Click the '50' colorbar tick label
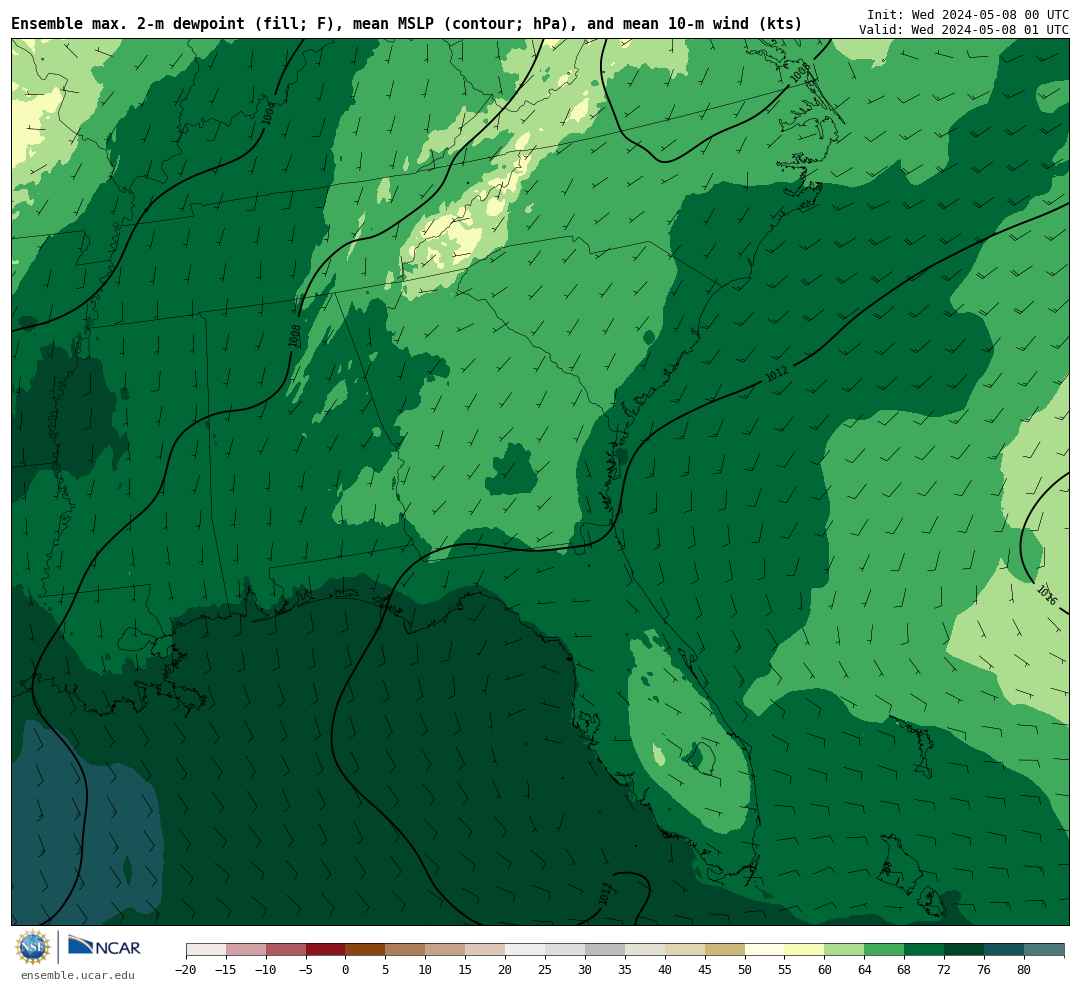Screen dimensions: 1080x988 [745, 970]
